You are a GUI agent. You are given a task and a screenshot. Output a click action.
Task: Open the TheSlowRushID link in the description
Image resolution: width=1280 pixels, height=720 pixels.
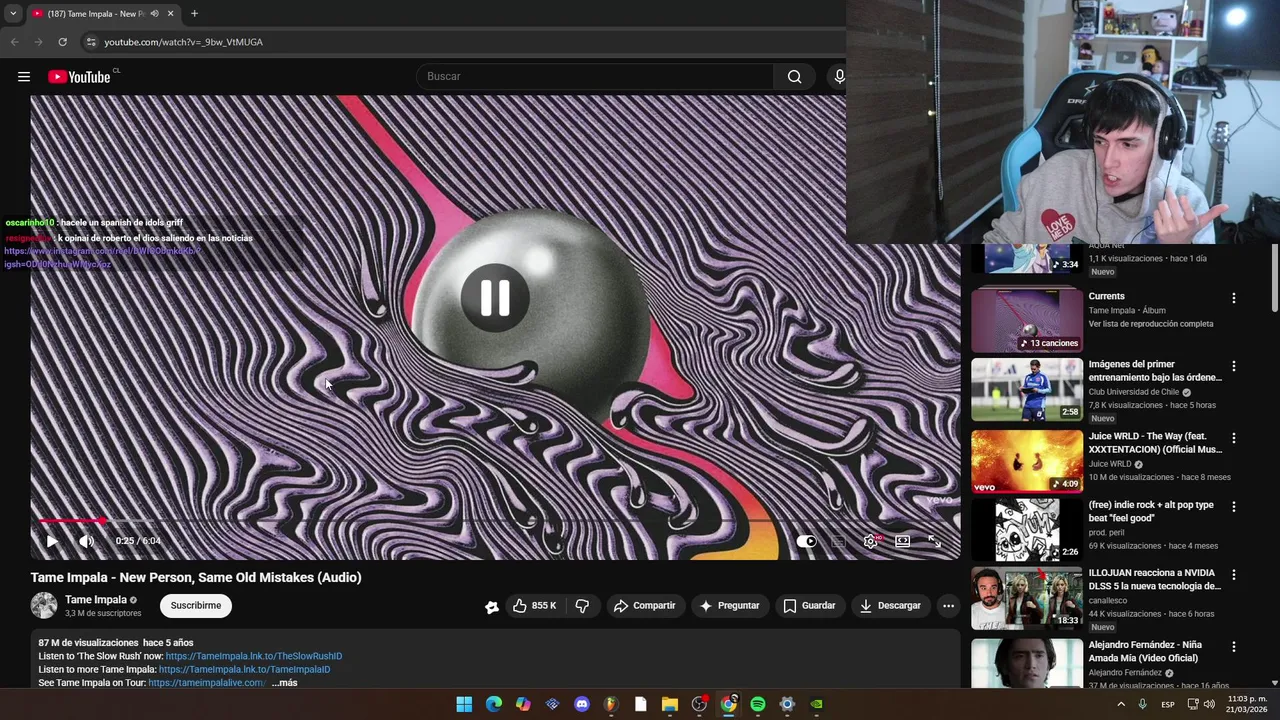coord(254,656)
